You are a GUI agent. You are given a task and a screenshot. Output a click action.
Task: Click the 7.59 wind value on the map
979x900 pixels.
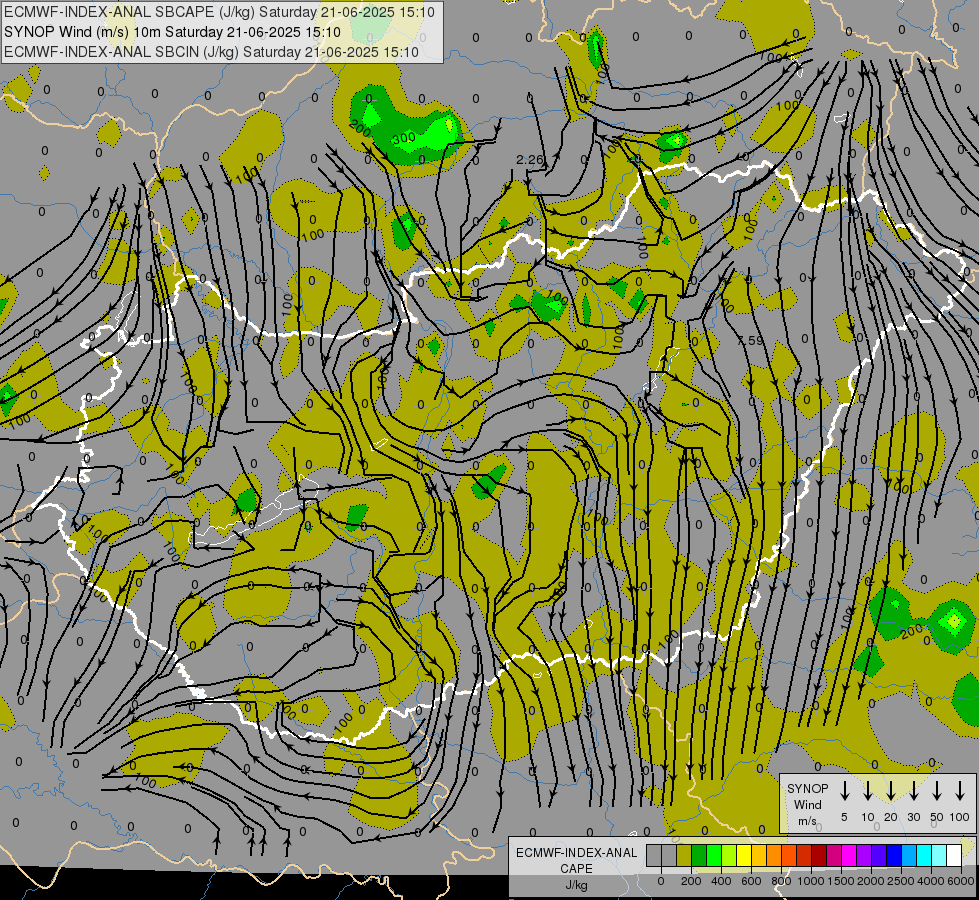coord(750,341)
